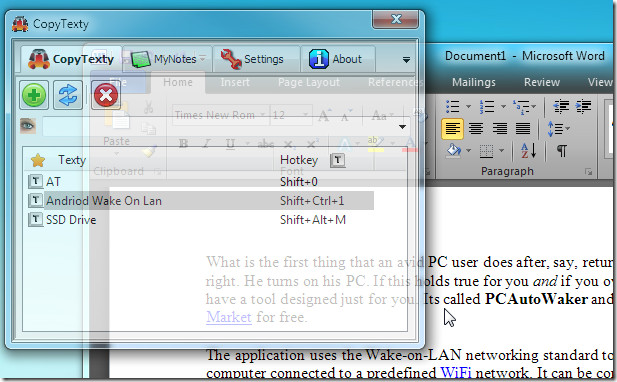
Task: Follow the WiFi link in the Word document
Action: click(x=456, y=372)
